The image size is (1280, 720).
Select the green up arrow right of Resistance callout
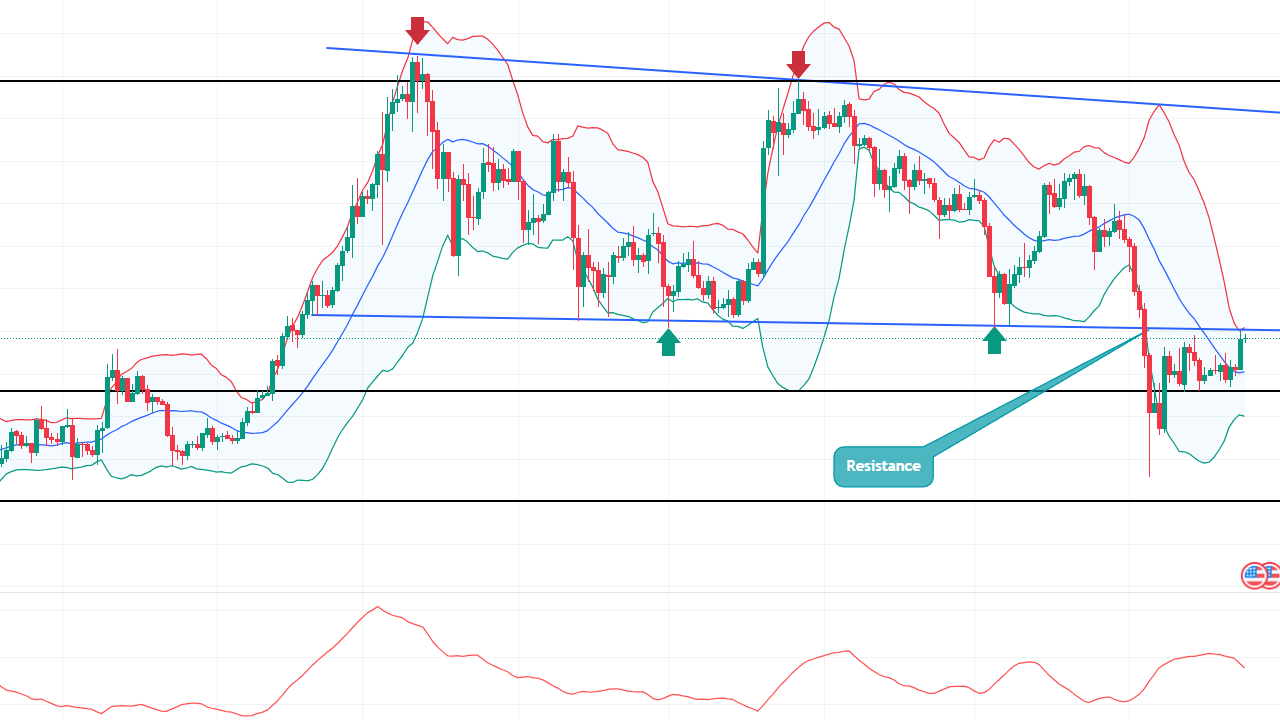coord(994,341)
